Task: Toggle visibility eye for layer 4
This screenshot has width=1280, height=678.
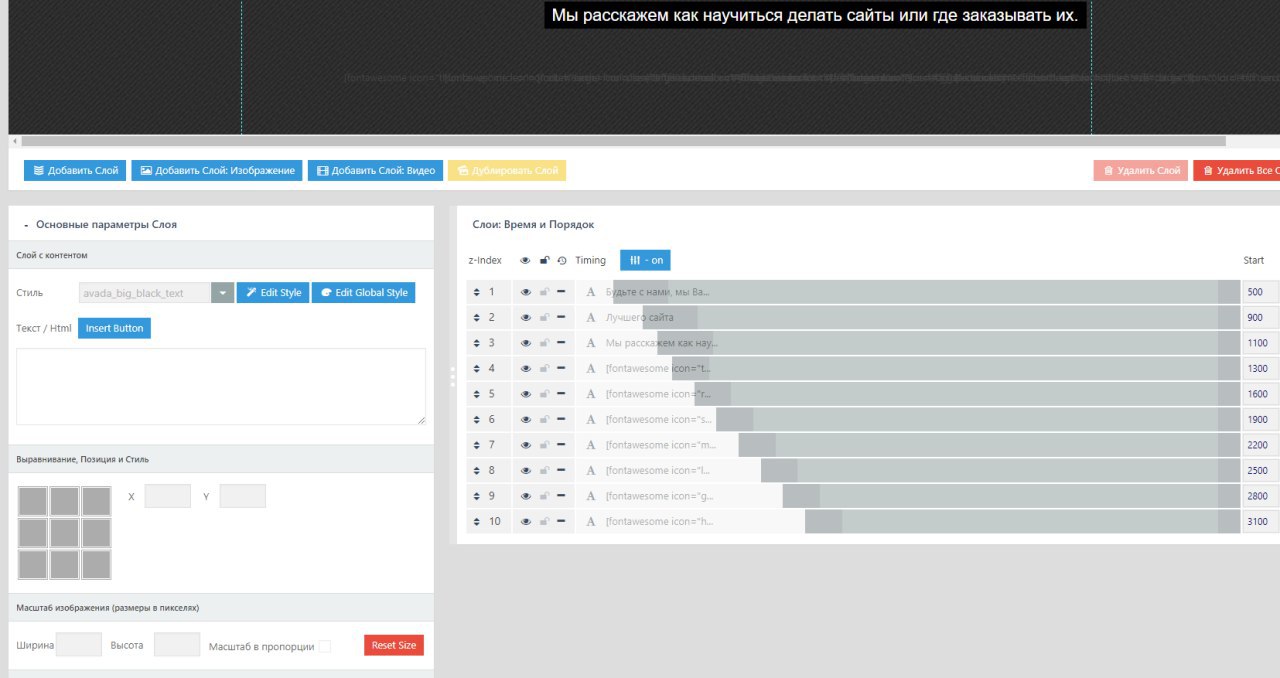Action: 526,369
